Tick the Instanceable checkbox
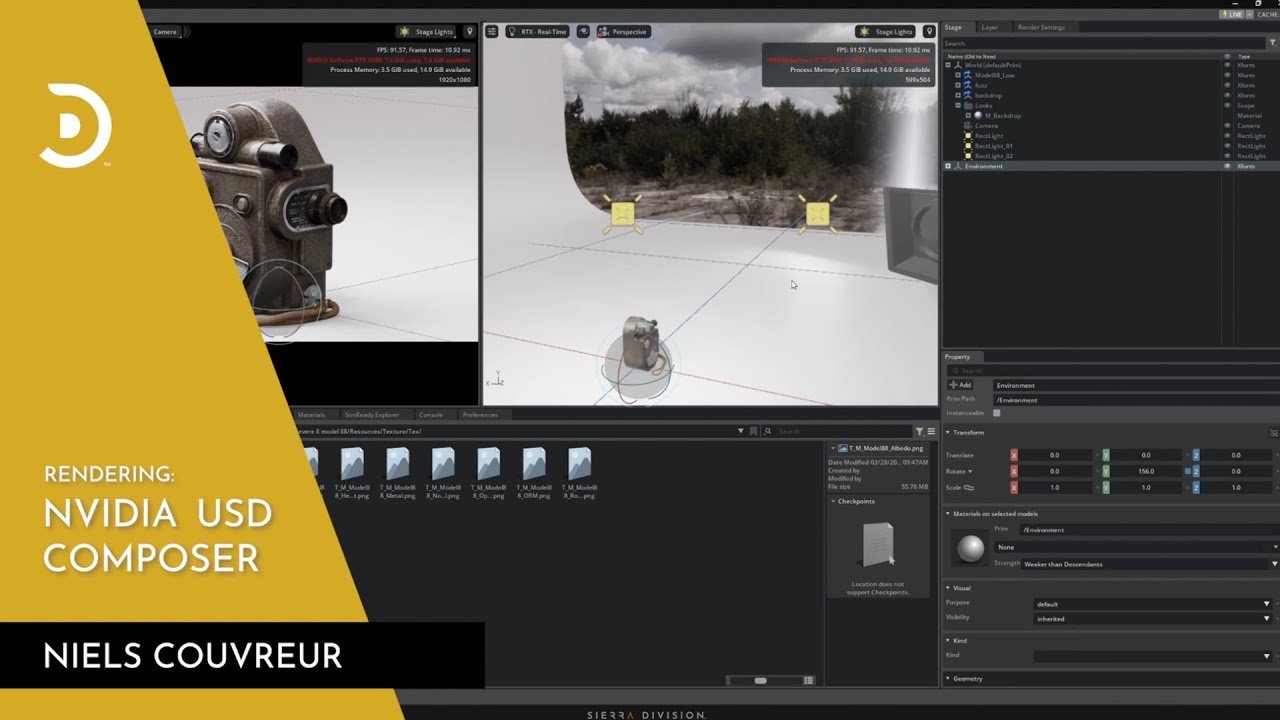Screen dimensions: 1280x720 [996, 413]
